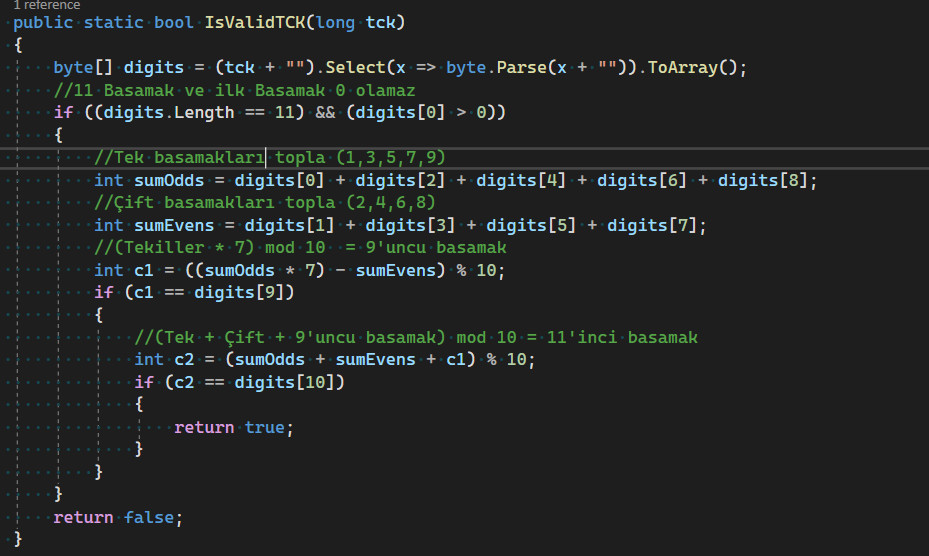The width and height of the screenshot is (929, 556).
Task: Click comment '//11 Basamak ve ilk Basamak 0 olamaz'
Action: (234, 90)
